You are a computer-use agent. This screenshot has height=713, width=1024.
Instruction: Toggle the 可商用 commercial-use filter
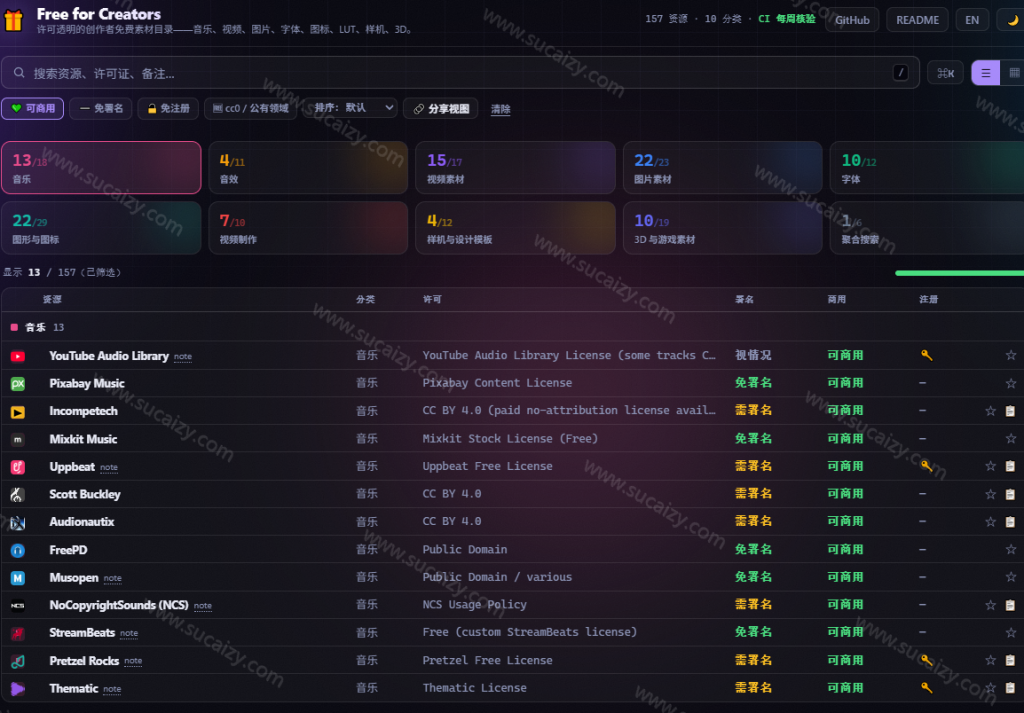point(33,108)
